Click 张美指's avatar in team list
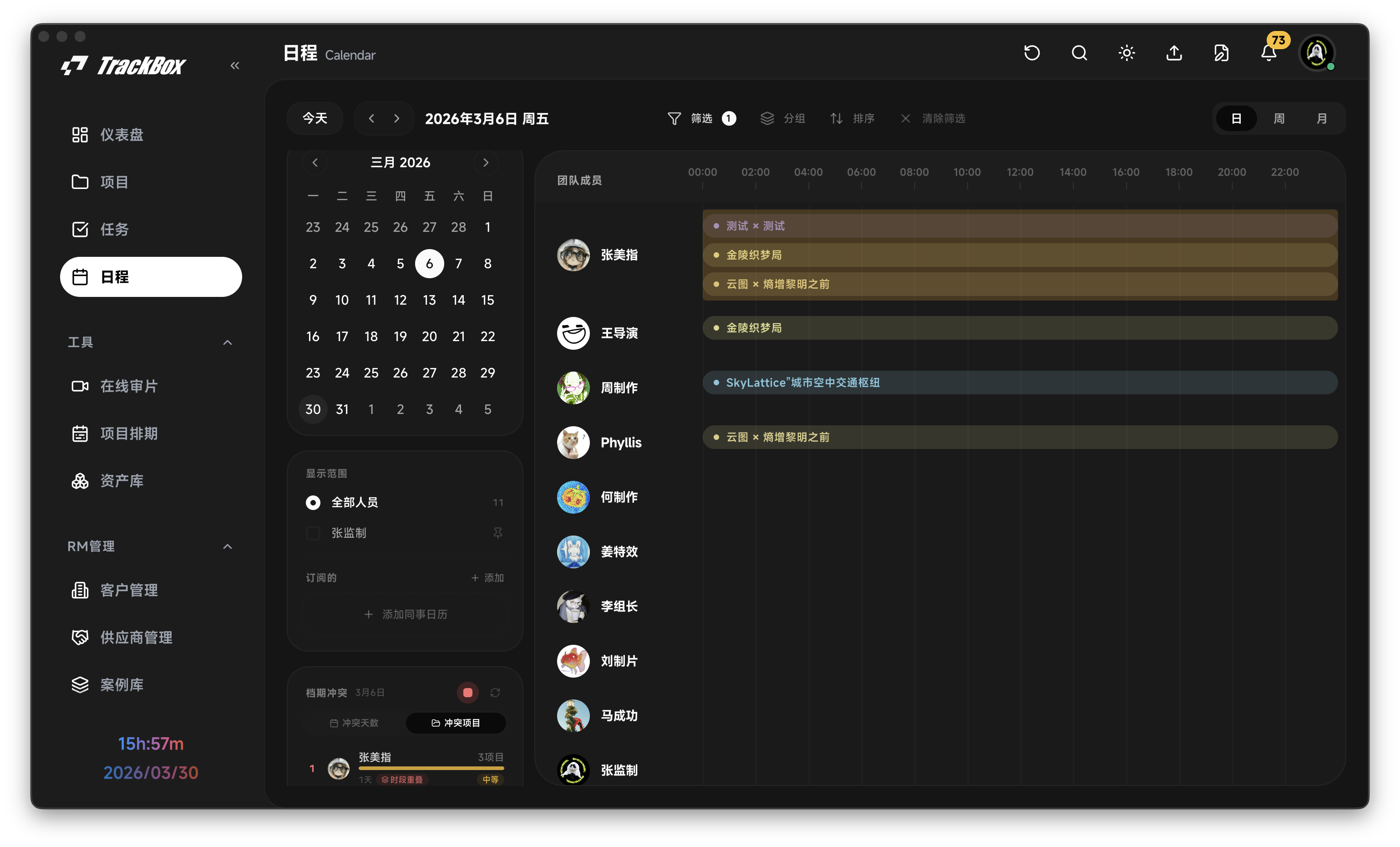Screen dimensions: 1400x847 click(x=573, y=255)
